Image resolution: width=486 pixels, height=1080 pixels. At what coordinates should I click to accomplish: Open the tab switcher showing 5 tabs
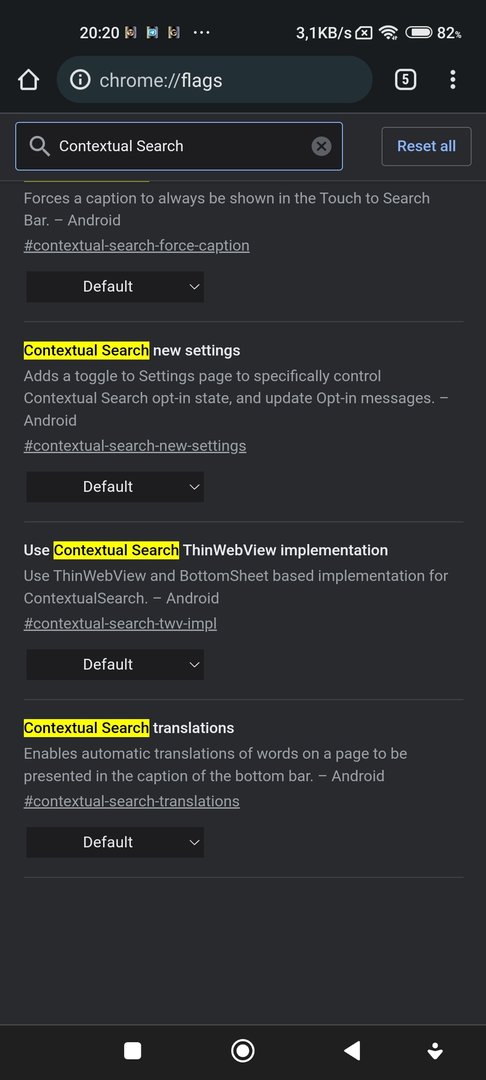tap(405, 80)
